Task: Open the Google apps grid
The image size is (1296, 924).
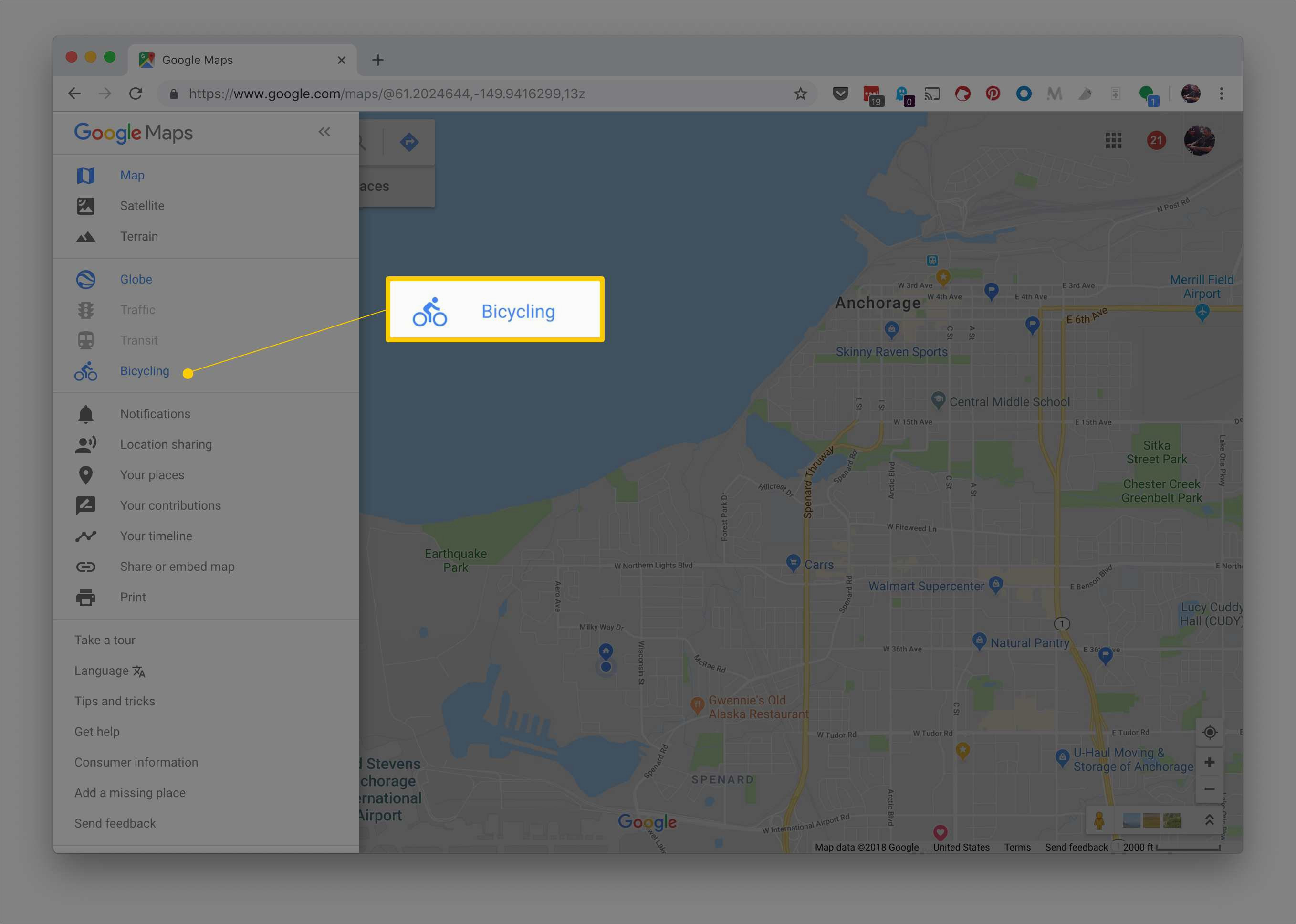Action: tap(1113, 140)
